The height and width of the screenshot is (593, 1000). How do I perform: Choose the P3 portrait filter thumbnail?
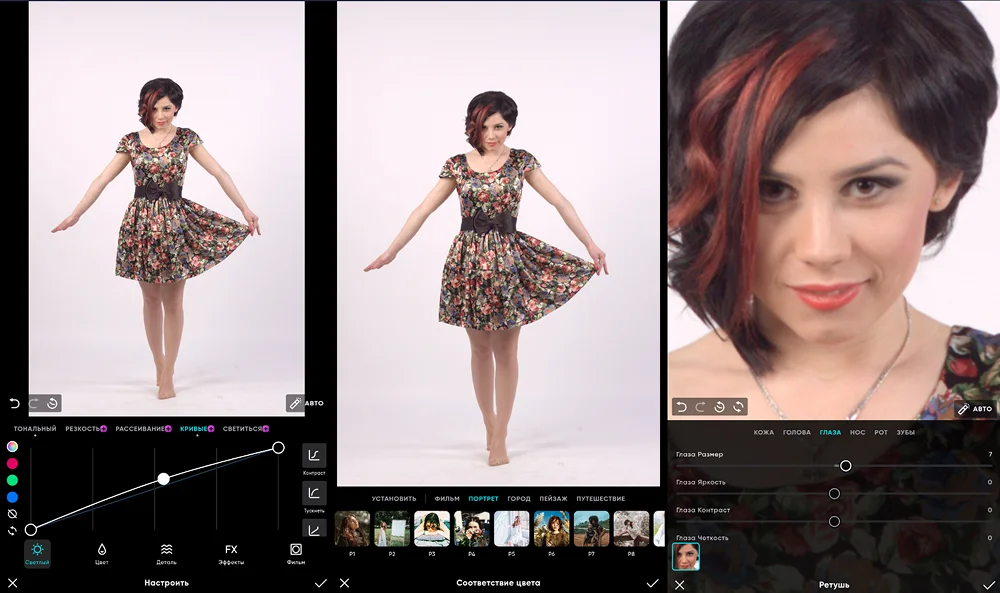(431, 528)
